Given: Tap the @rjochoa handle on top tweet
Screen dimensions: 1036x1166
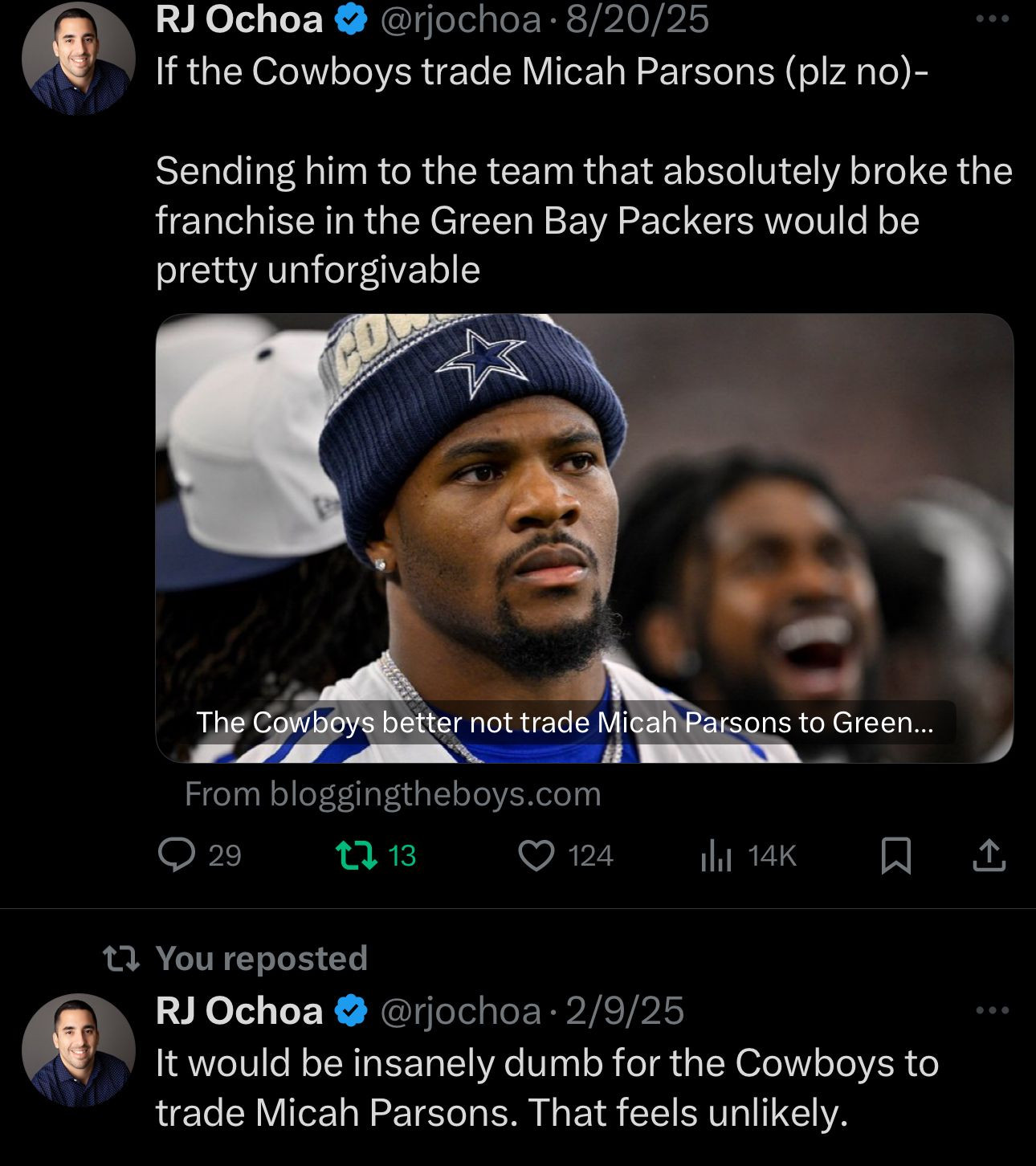Looking at the screenshot, I should [459, 19].
